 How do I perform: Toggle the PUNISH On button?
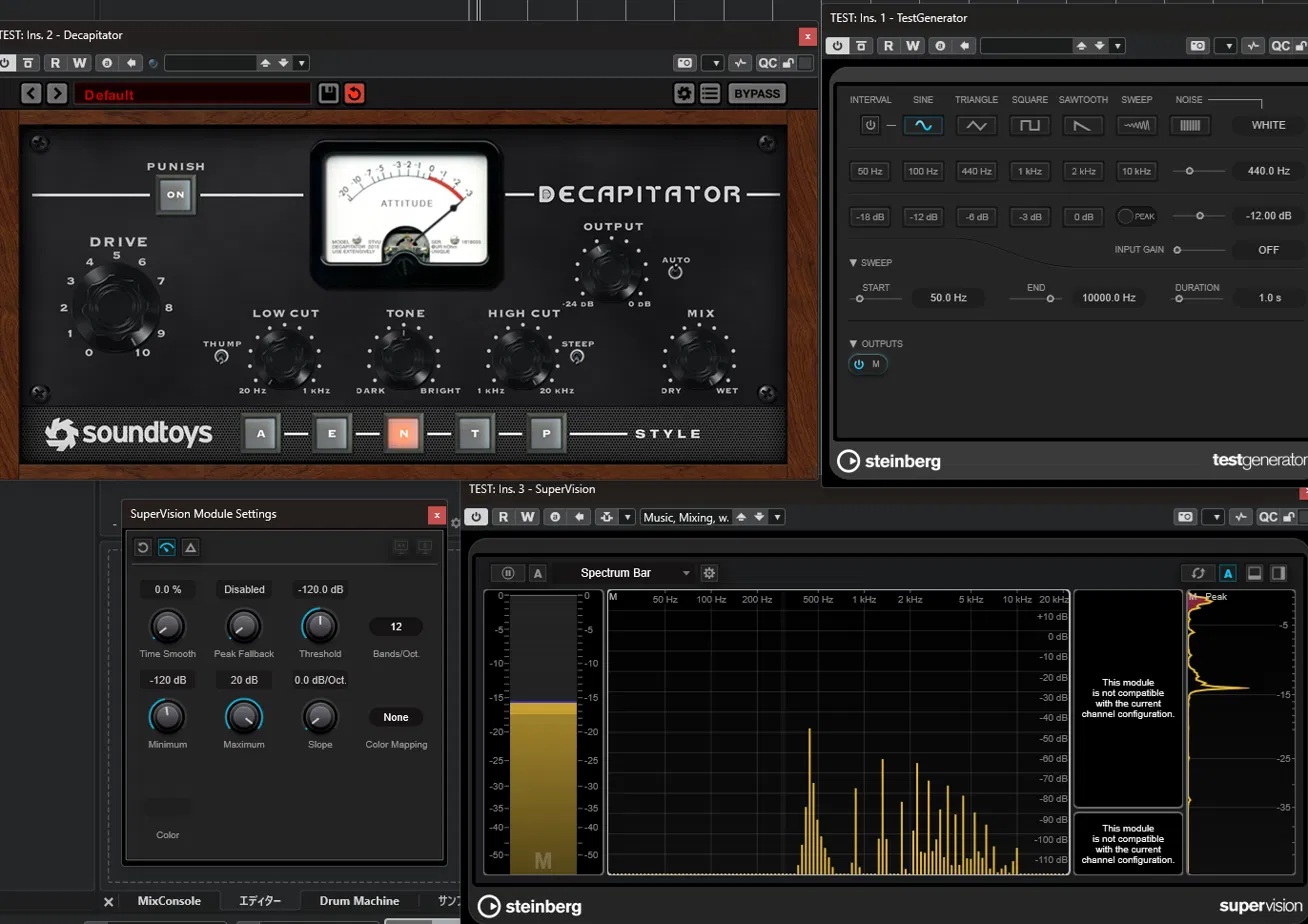[x=175, y=195]
